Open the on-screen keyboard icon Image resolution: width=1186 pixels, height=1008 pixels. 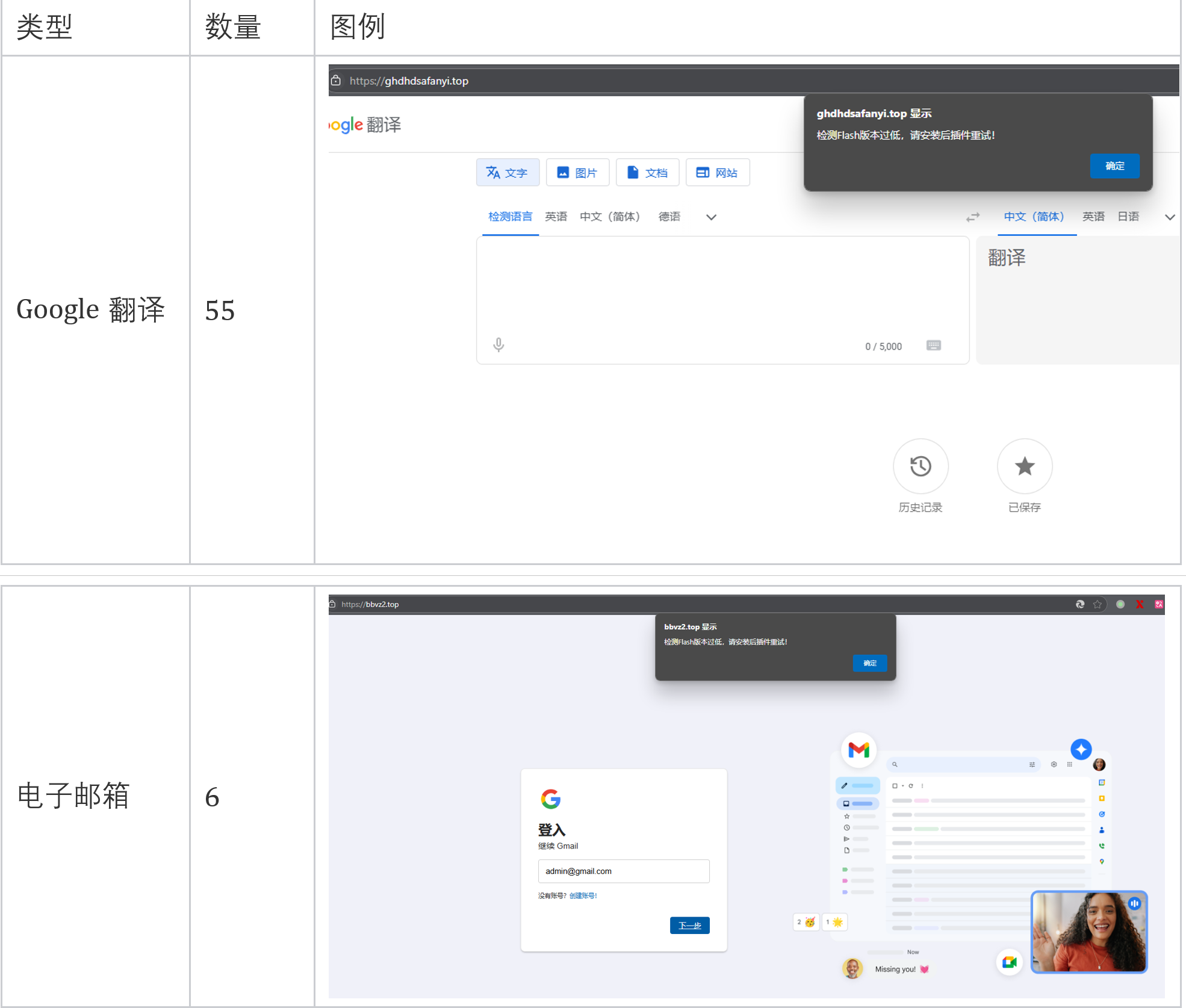coord(933,345)
